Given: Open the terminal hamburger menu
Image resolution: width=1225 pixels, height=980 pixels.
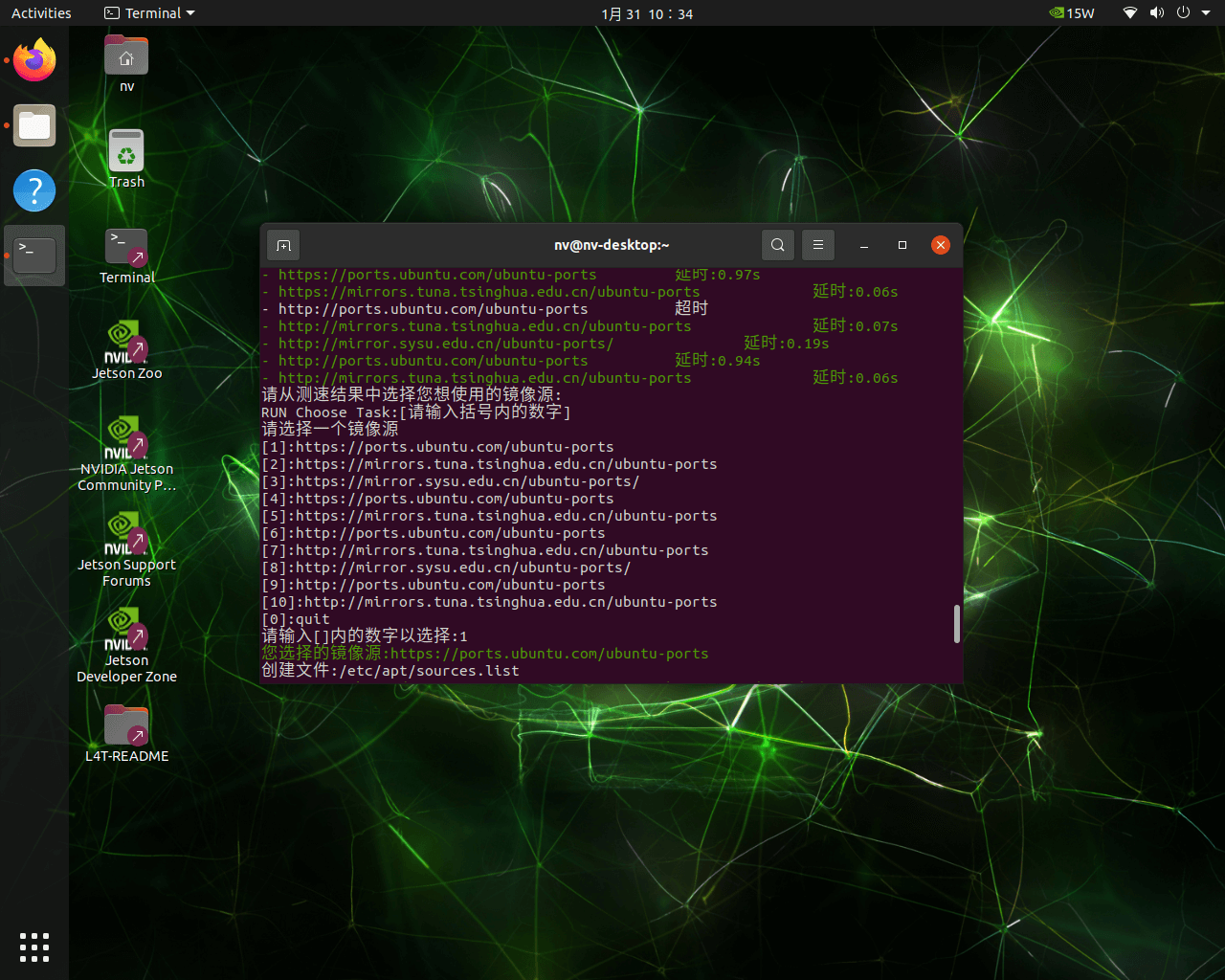Looking at the screenshot, I should click(x=818, y=245).
